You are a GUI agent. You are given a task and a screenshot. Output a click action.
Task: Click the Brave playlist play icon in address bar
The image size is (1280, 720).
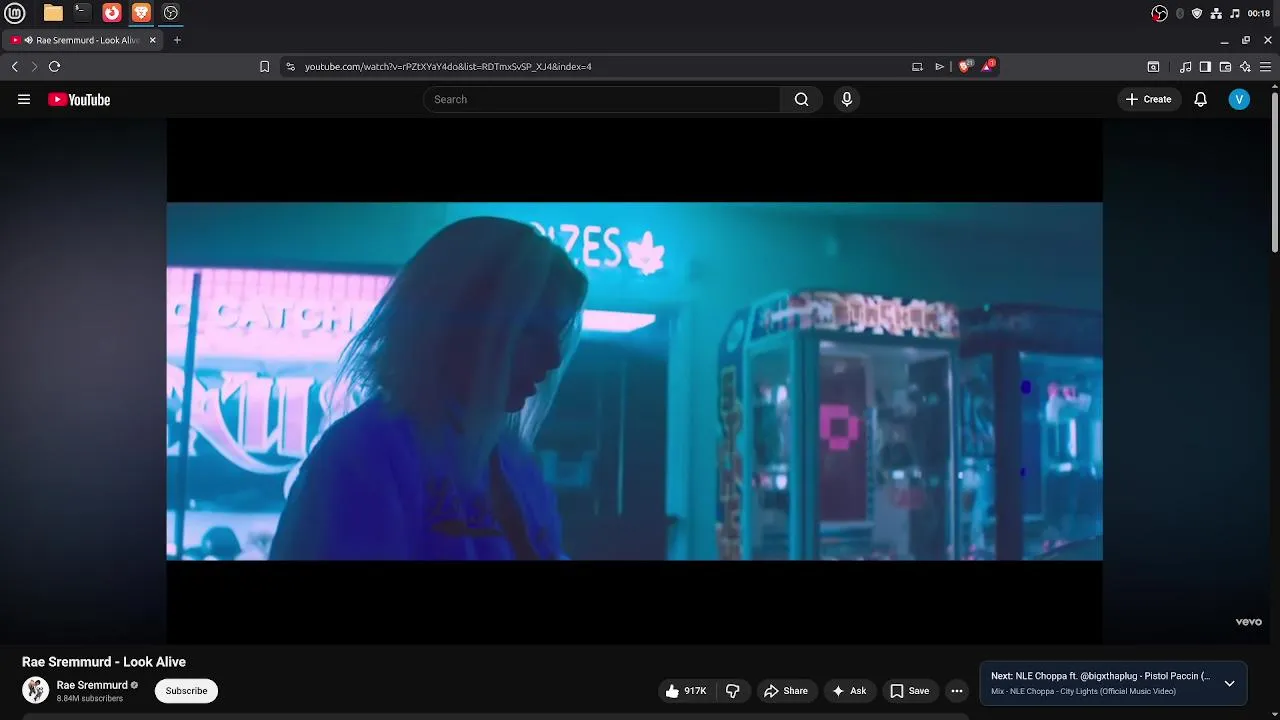pos(939,66)
